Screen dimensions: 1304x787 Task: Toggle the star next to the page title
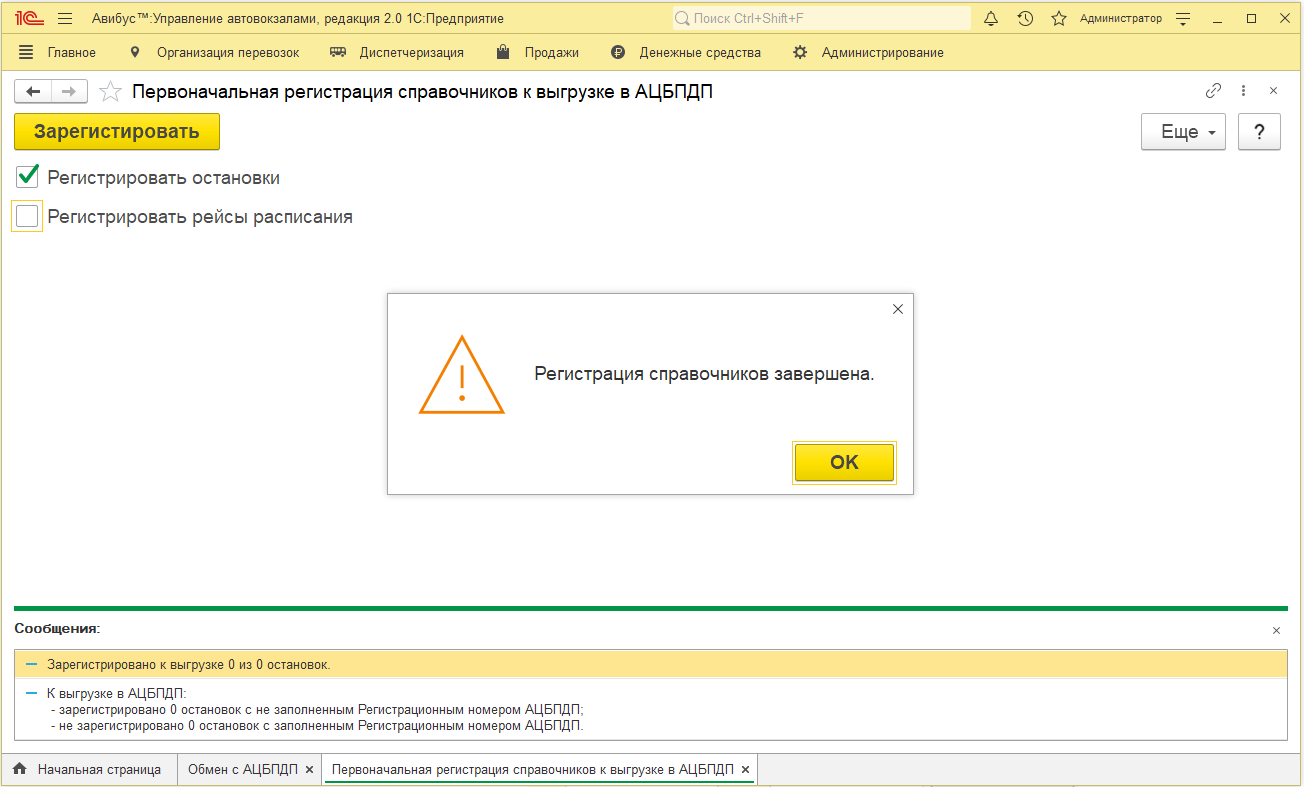(110, 90)
